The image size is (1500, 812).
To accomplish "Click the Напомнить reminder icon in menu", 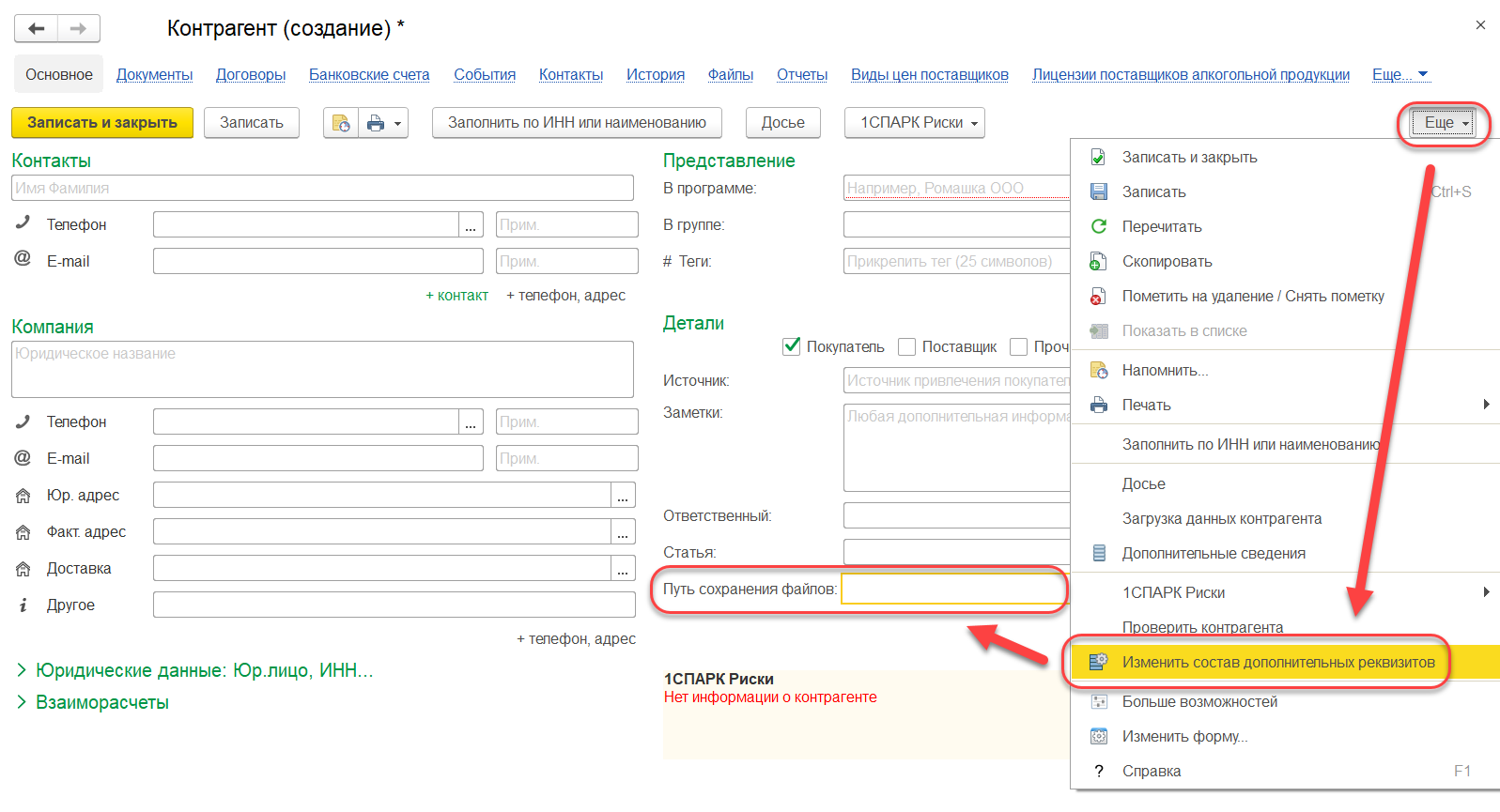I will pyautogui.click(x=1098, y=370).
